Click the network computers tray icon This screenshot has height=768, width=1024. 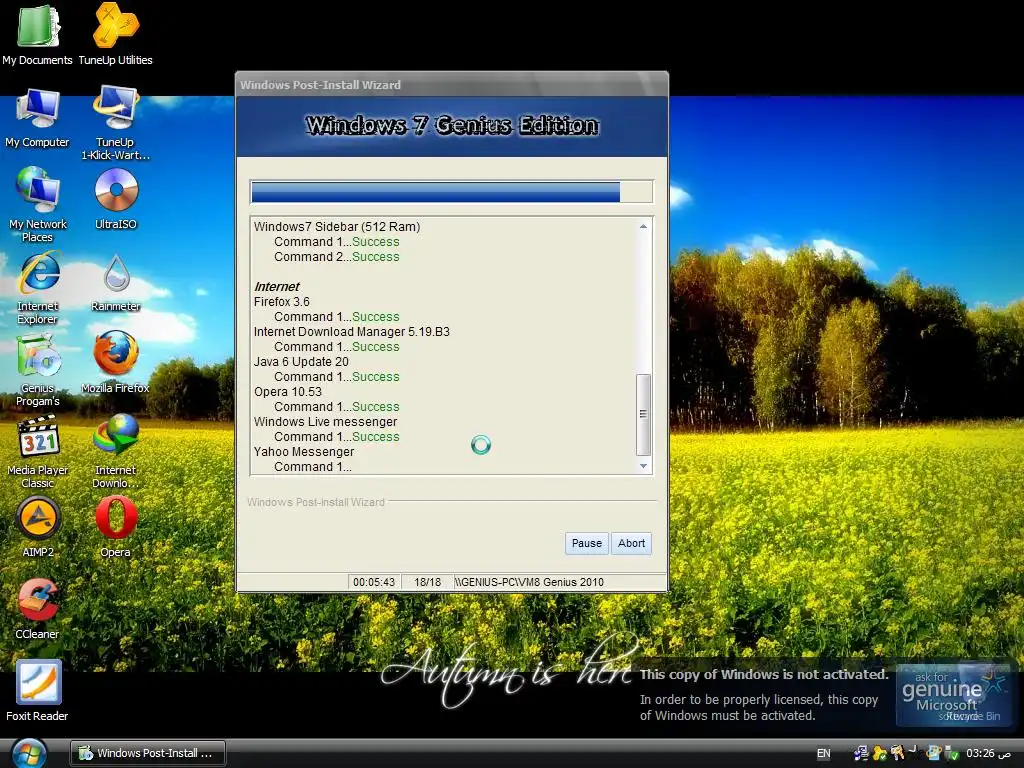(x=862, y=754)
